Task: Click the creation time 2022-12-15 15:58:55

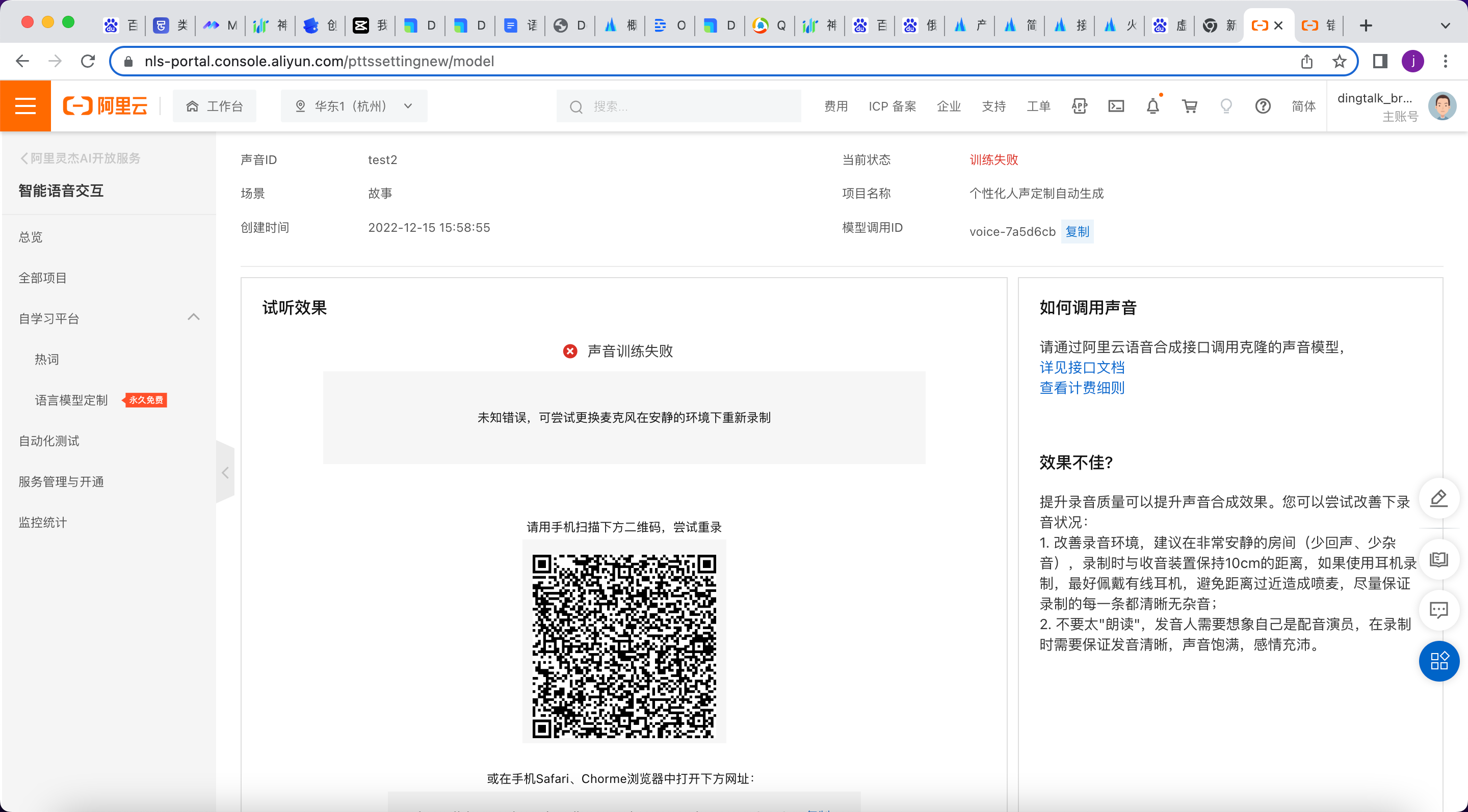Action: (x=429, y=227)
